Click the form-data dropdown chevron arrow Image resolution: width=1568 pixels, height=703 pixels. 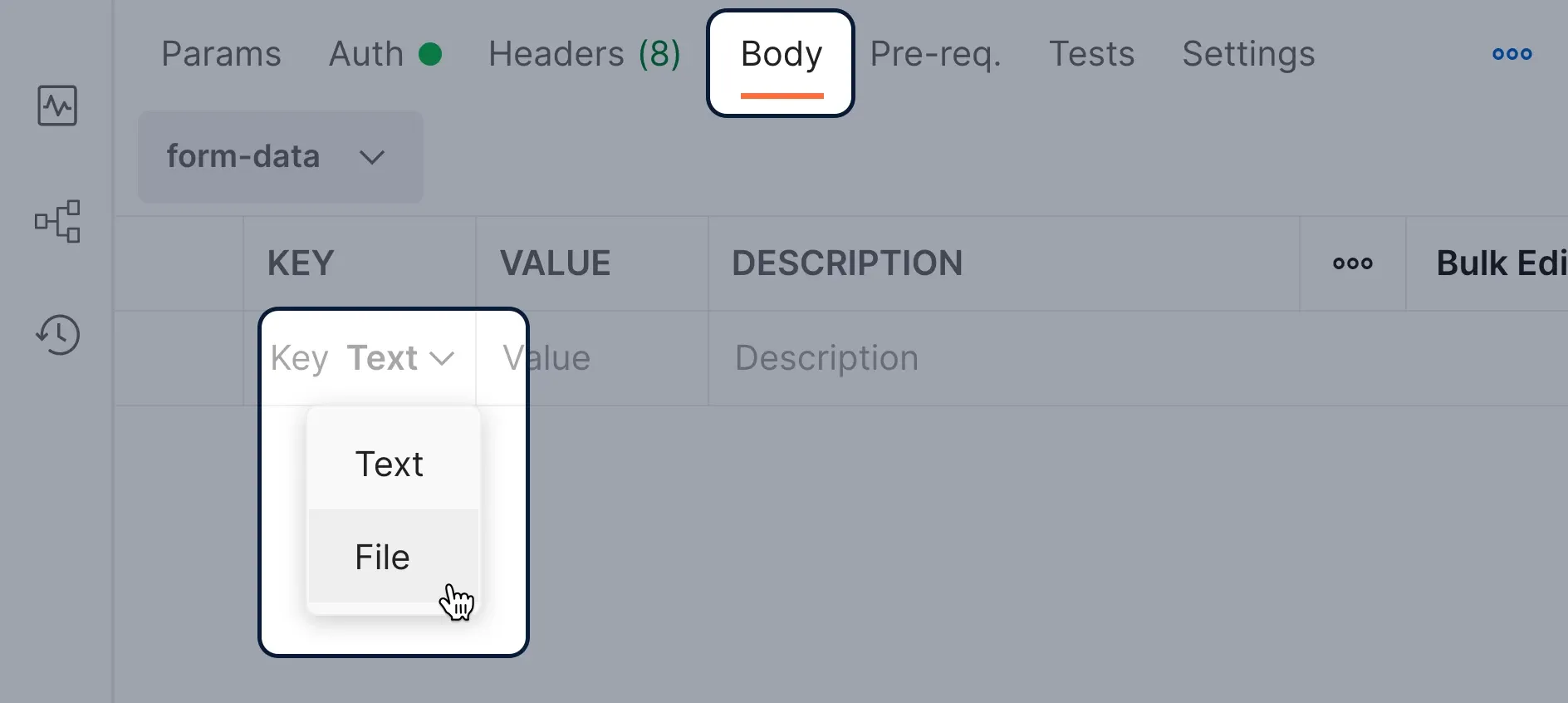pos(372,157)
